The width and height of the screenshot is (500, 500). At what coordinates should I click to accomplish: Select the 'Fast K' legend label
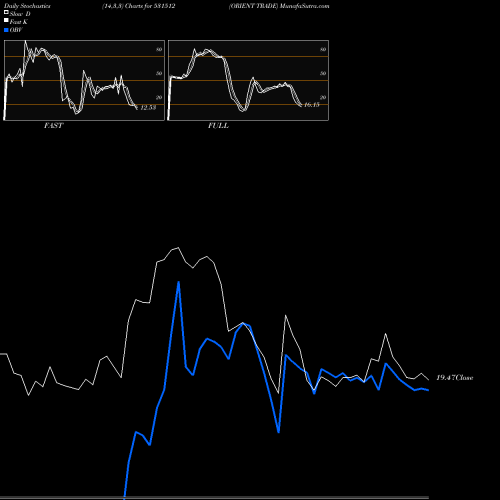point(19,22)
